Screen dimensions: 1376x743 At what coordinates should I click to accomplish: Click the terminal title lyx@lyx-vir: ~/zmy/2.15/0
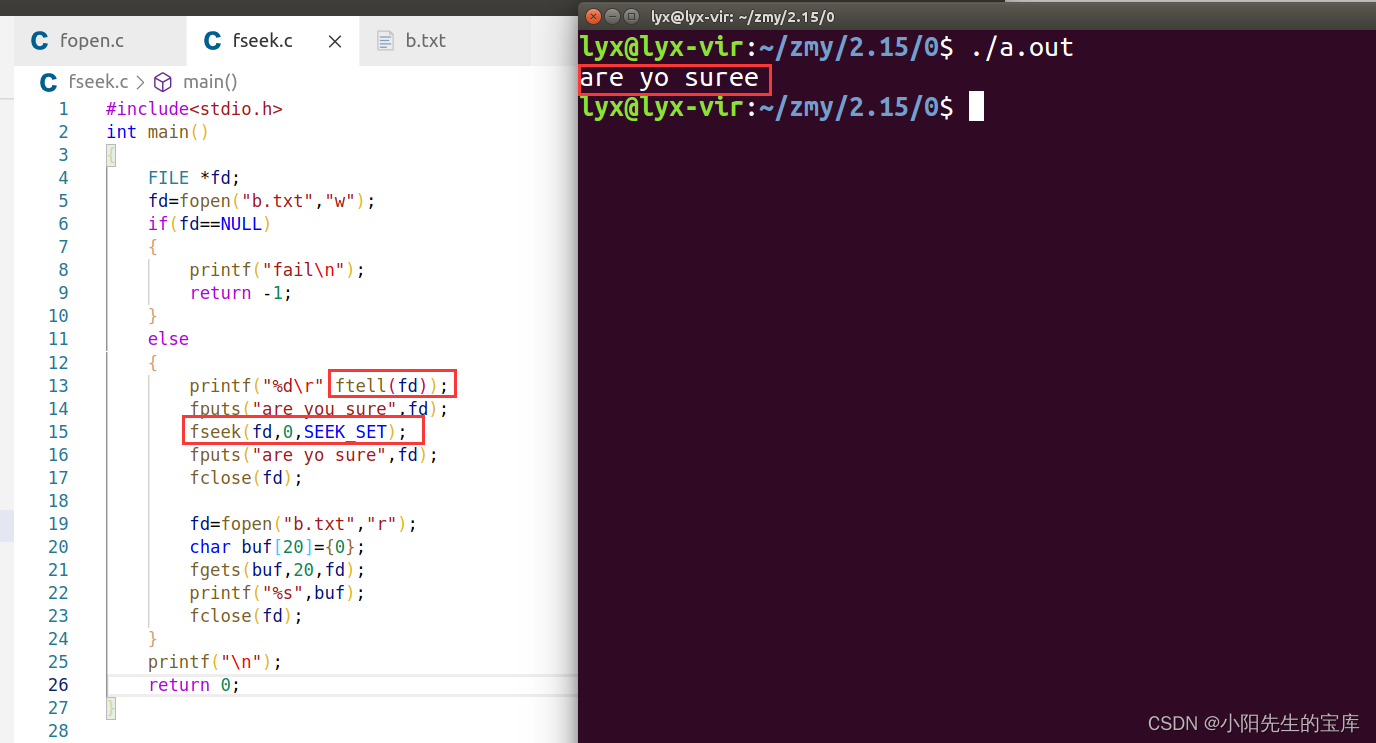(742, 16)
